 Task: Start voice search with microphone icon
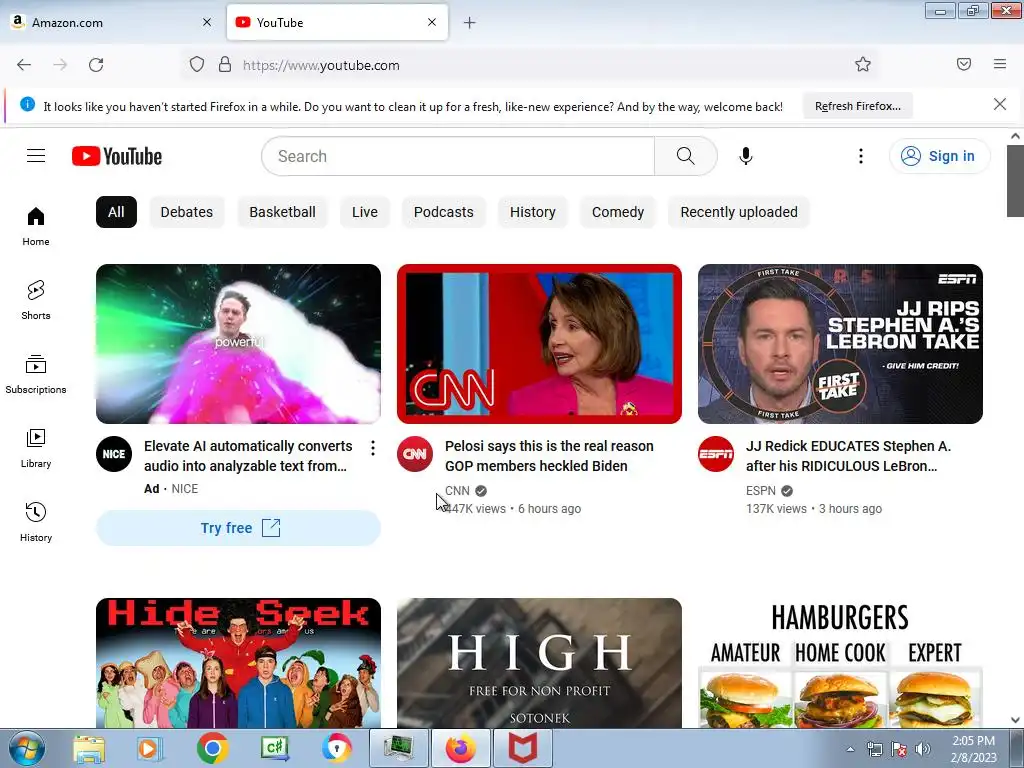tap(746, 156)
